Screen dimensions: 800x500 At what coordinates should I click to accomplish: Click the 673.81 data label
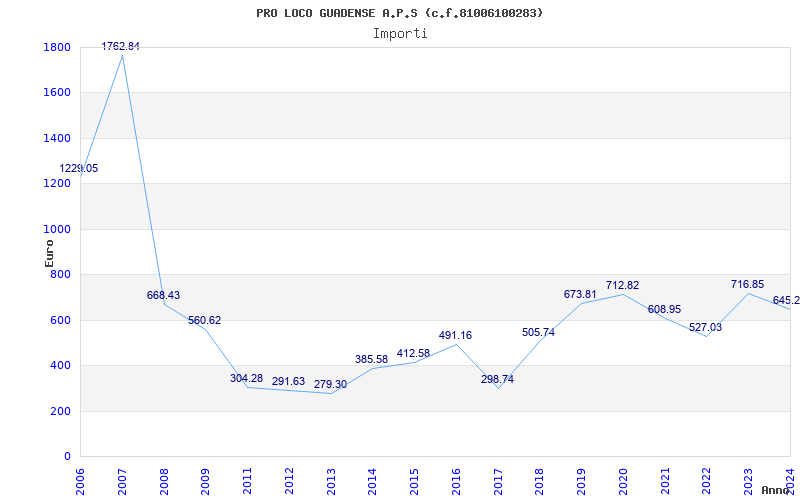580,294
